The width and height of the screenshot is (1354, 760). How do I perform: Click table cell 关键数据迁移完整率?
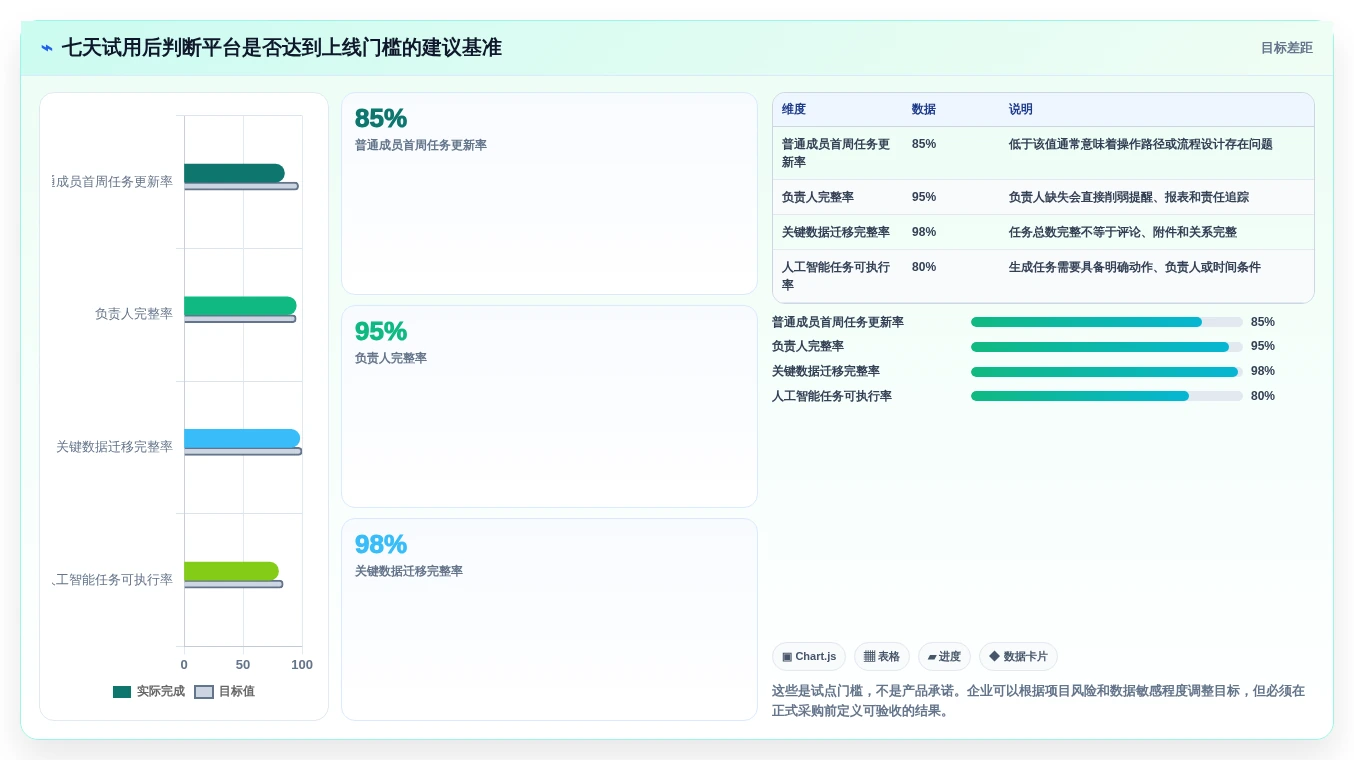pyautogui.click(x=836, y=232)
